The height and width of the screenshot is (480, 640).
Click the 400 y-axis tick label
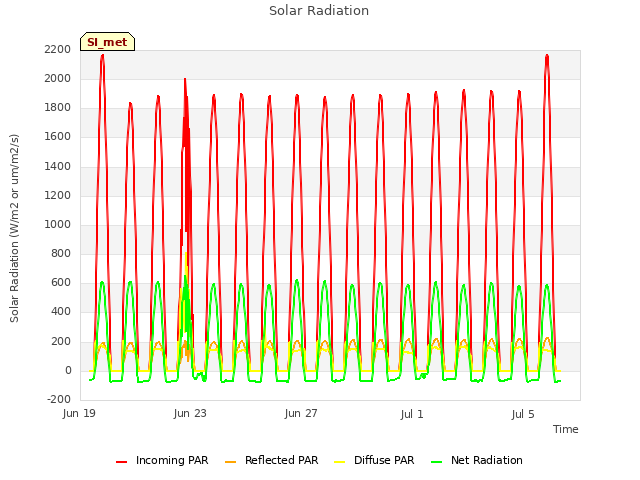coord(61,312)
